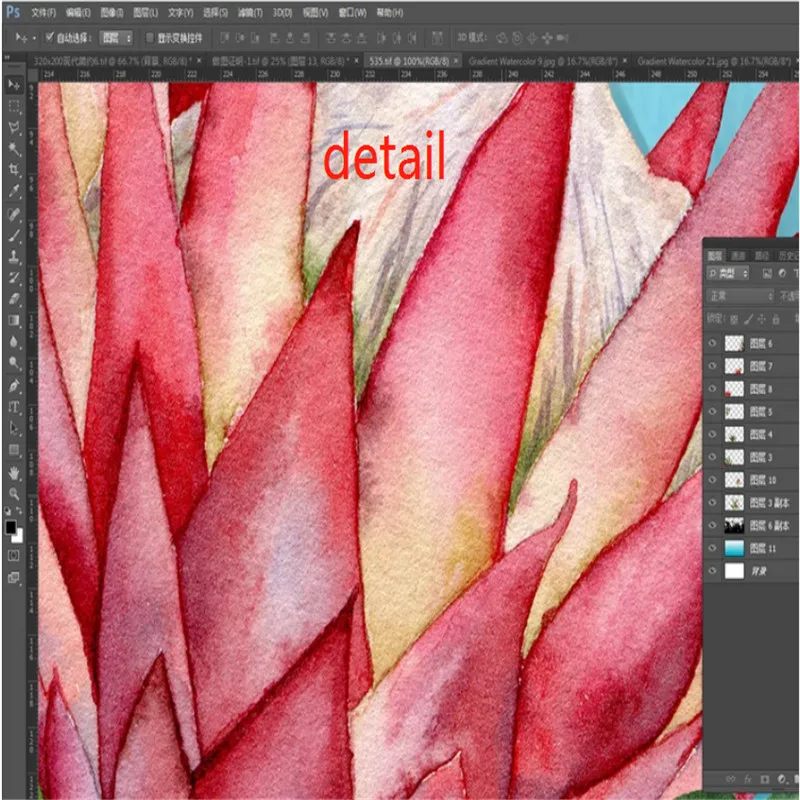Select the Rectangle shape tool
The height and width of the screenshot is (800, 800).
(x=14, y=450)
